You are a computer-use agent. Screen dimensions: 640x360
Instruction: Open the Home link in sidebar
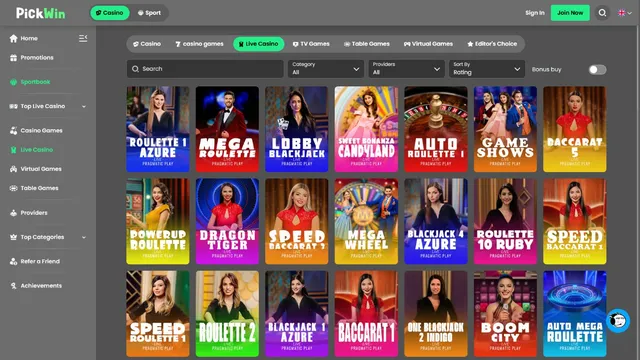click(29, 38)
